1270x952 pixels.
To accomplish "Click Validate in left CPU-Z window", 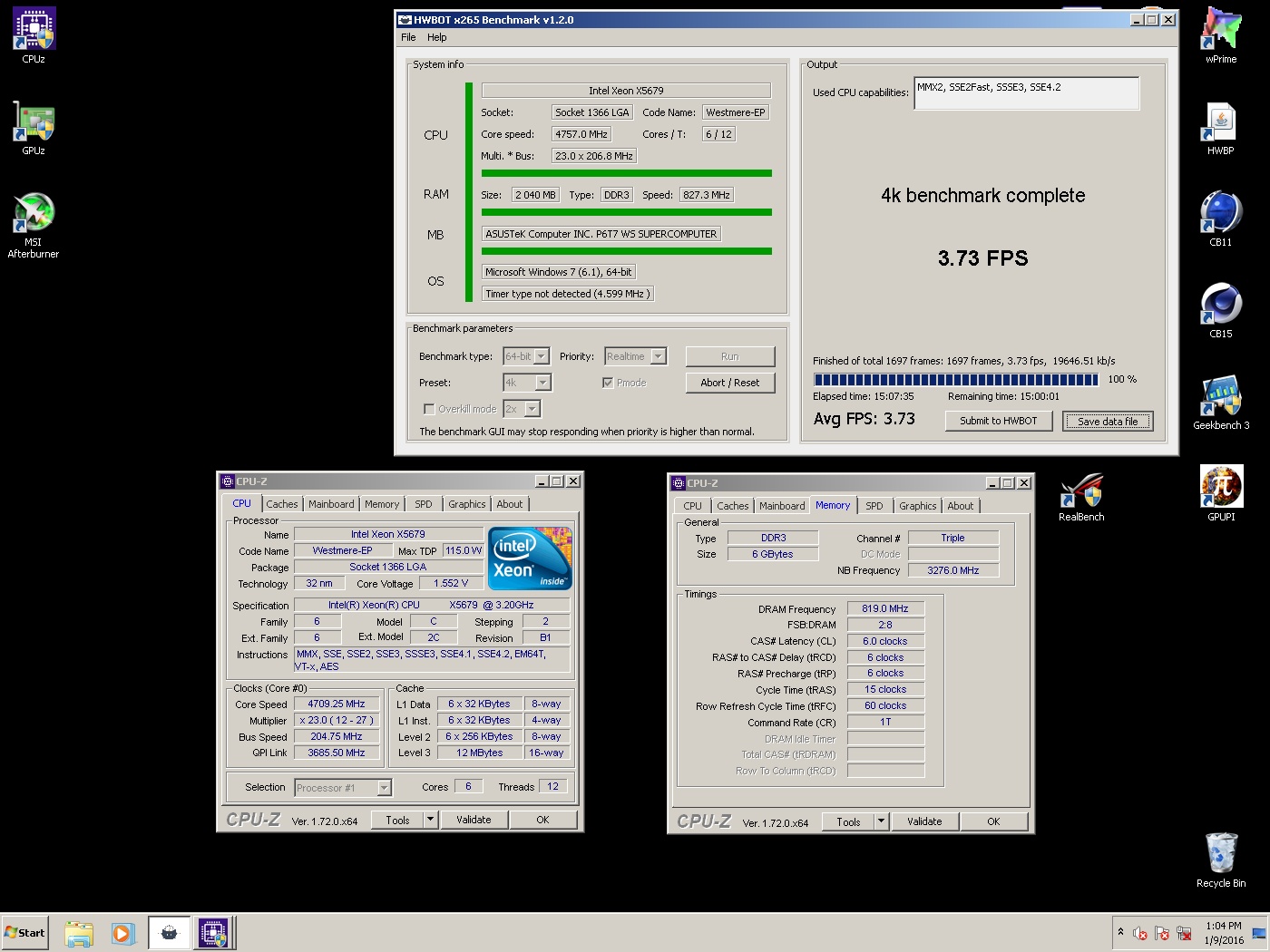I will coord(474,820).
